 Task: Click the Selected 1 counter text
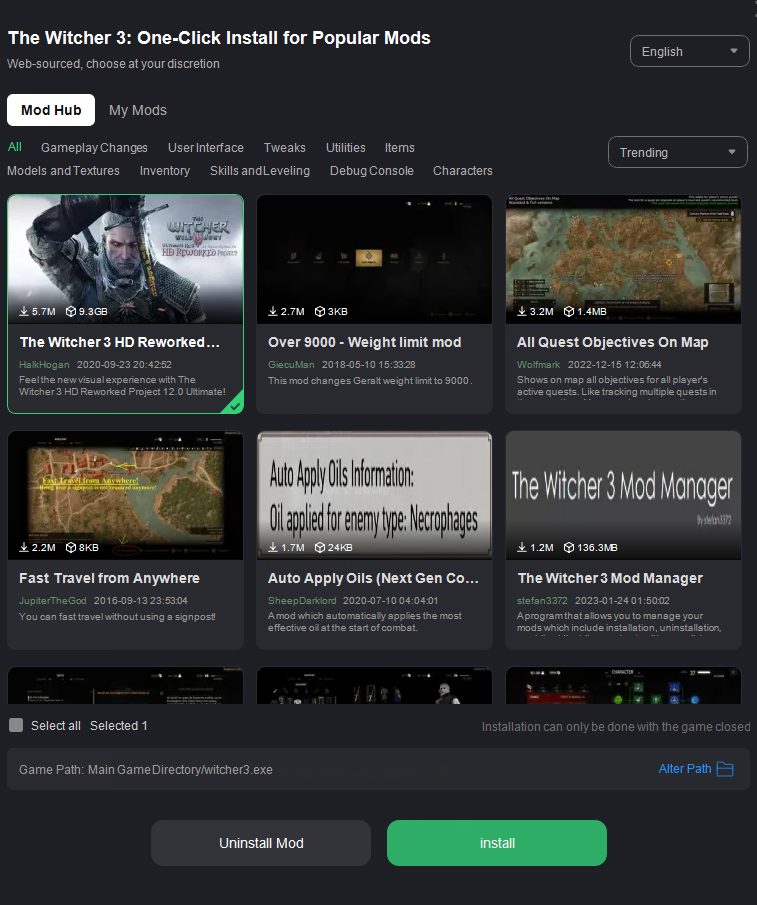coord(119,726)
